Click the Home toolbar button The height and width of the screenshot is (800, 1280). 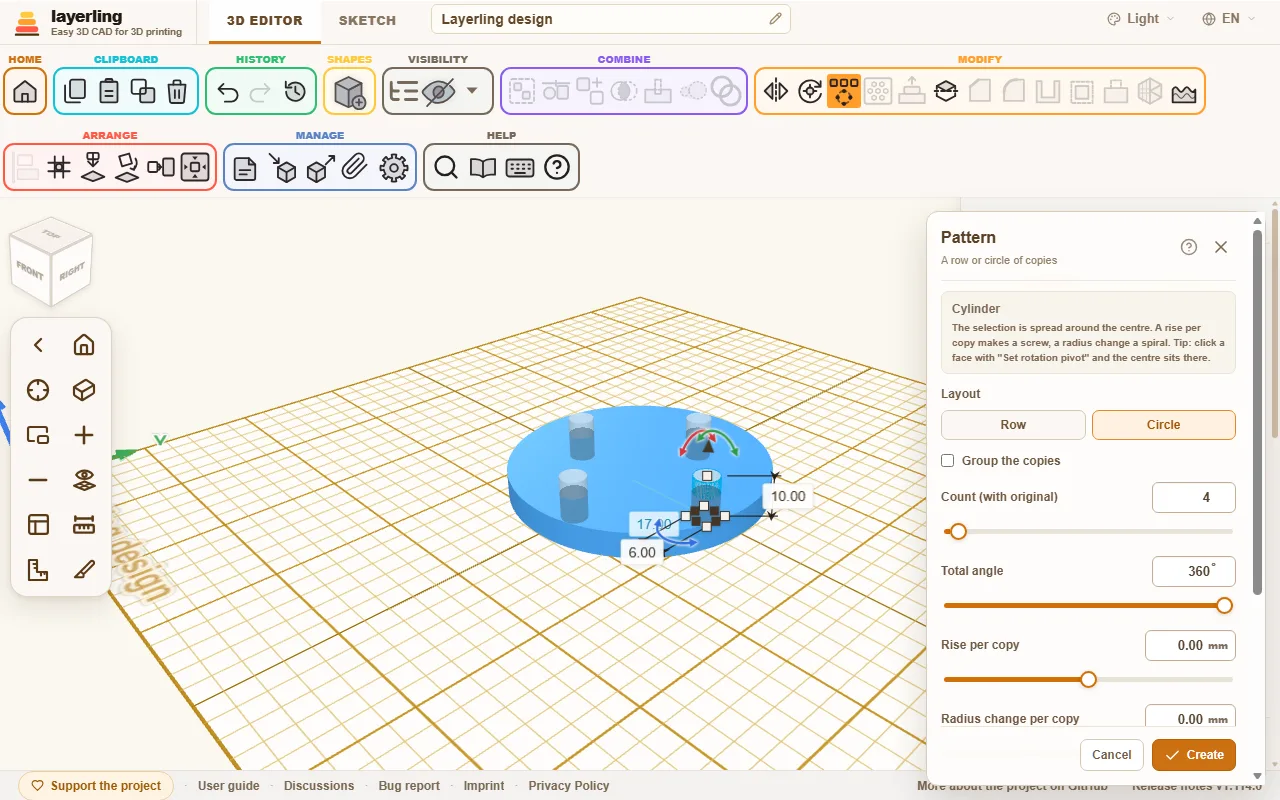(25, 92)
